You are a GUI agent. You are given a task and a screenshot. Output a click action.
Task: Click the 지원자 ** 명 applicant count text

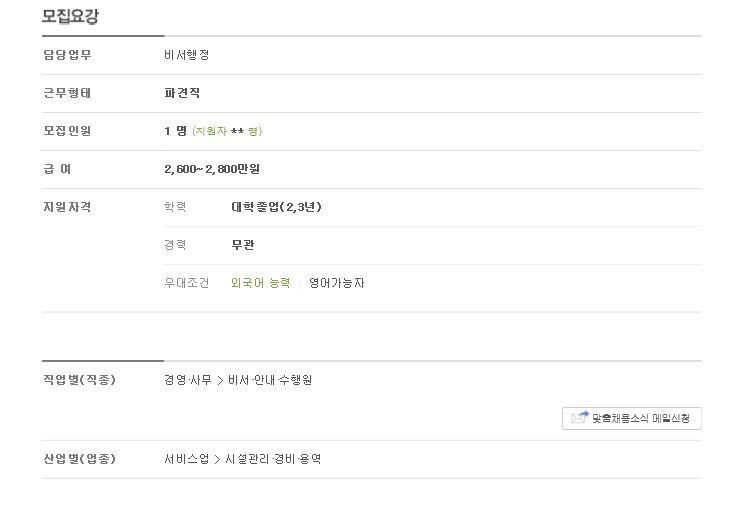pyautogui.click(x=227, y=131)
